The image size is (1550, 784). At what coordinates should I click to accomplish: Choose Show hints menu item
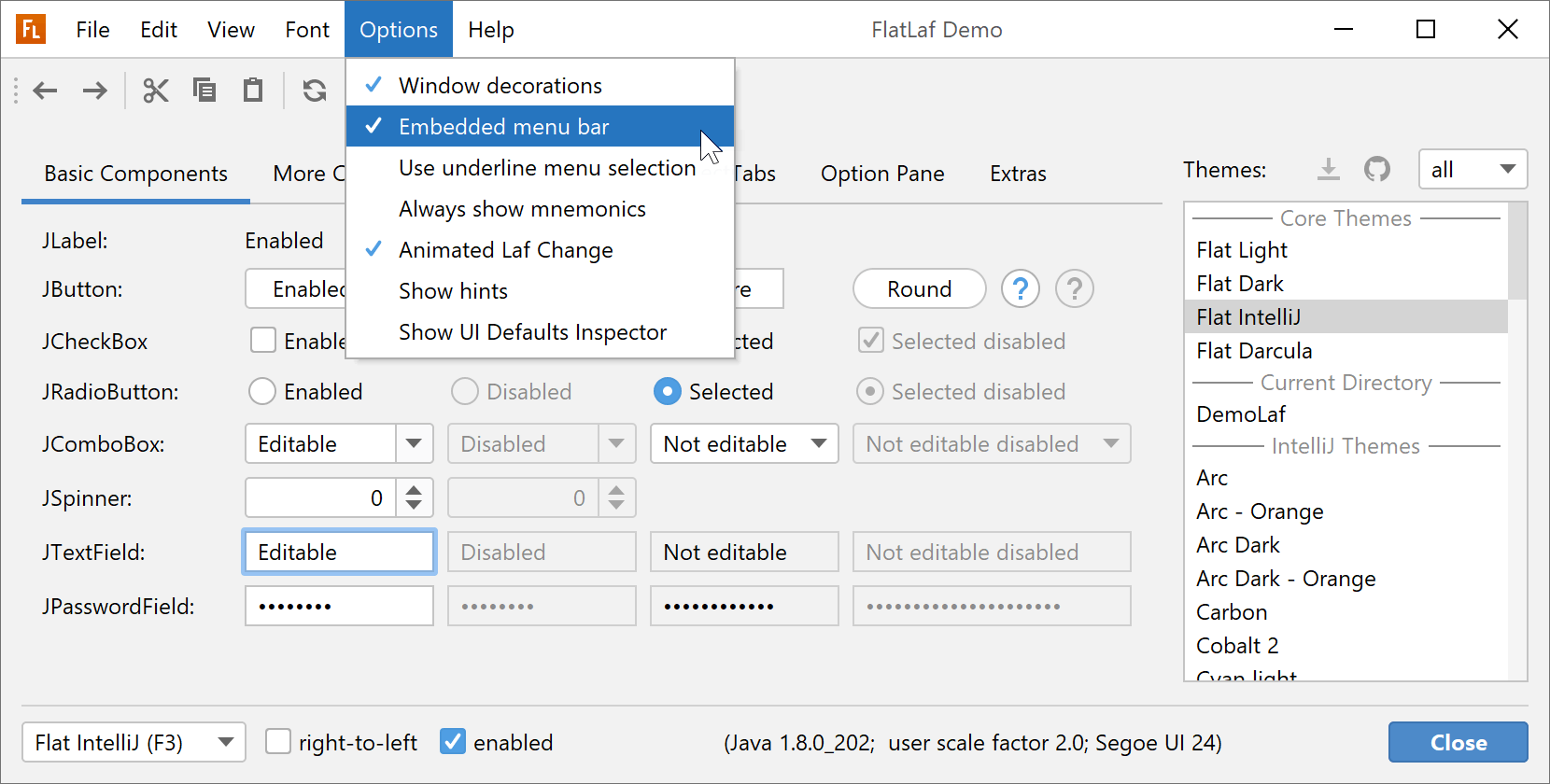(x=540, y=290)
